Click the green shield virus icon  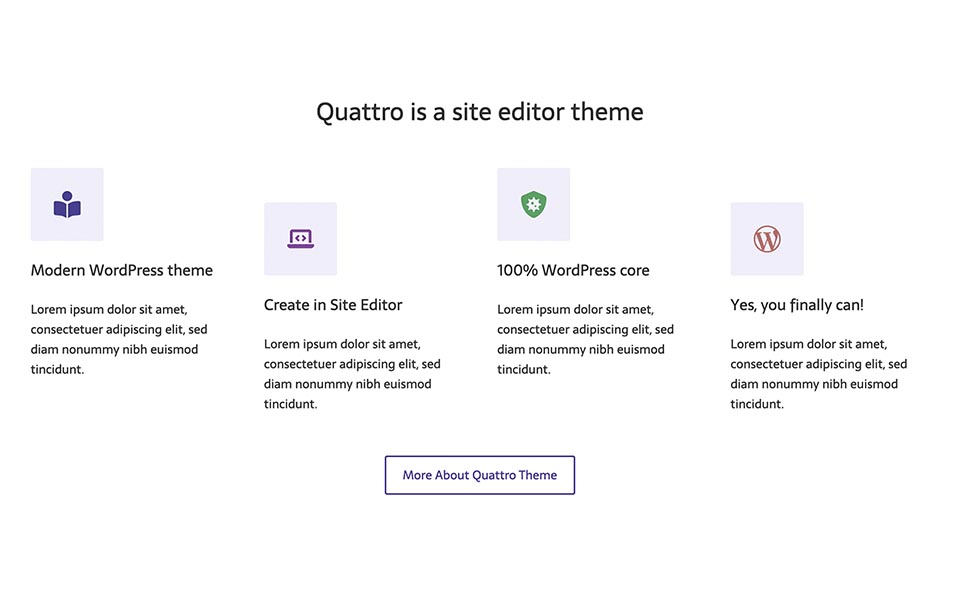click(534, 204)
